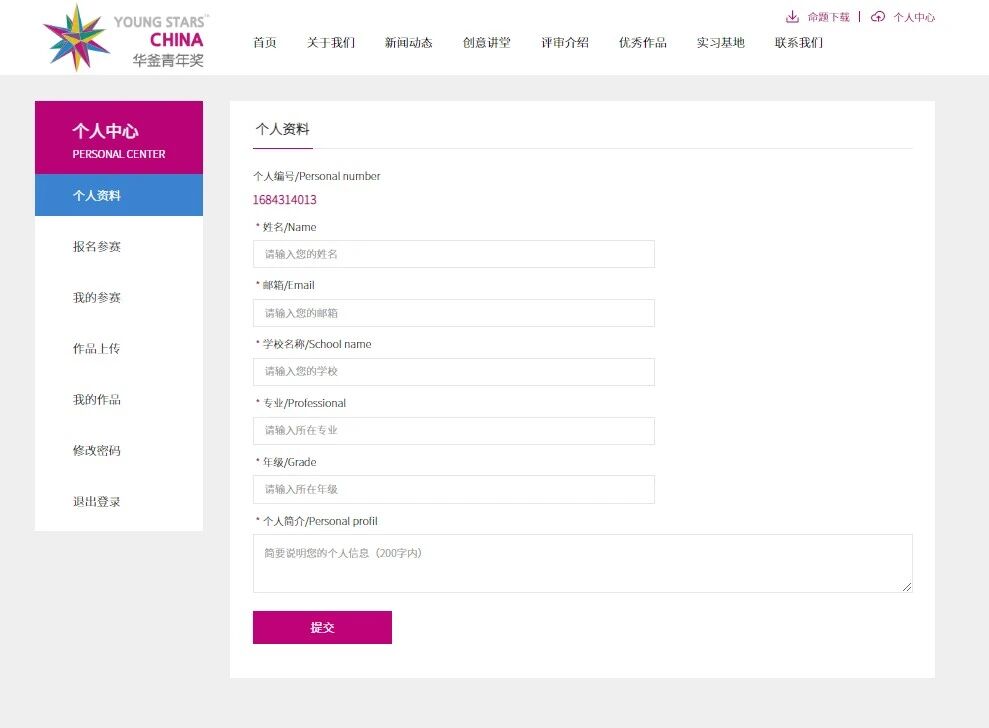This screenshot has width=989, height=728.
Task: Go to 首页 in the navigation bar
Action: (265, 43)
